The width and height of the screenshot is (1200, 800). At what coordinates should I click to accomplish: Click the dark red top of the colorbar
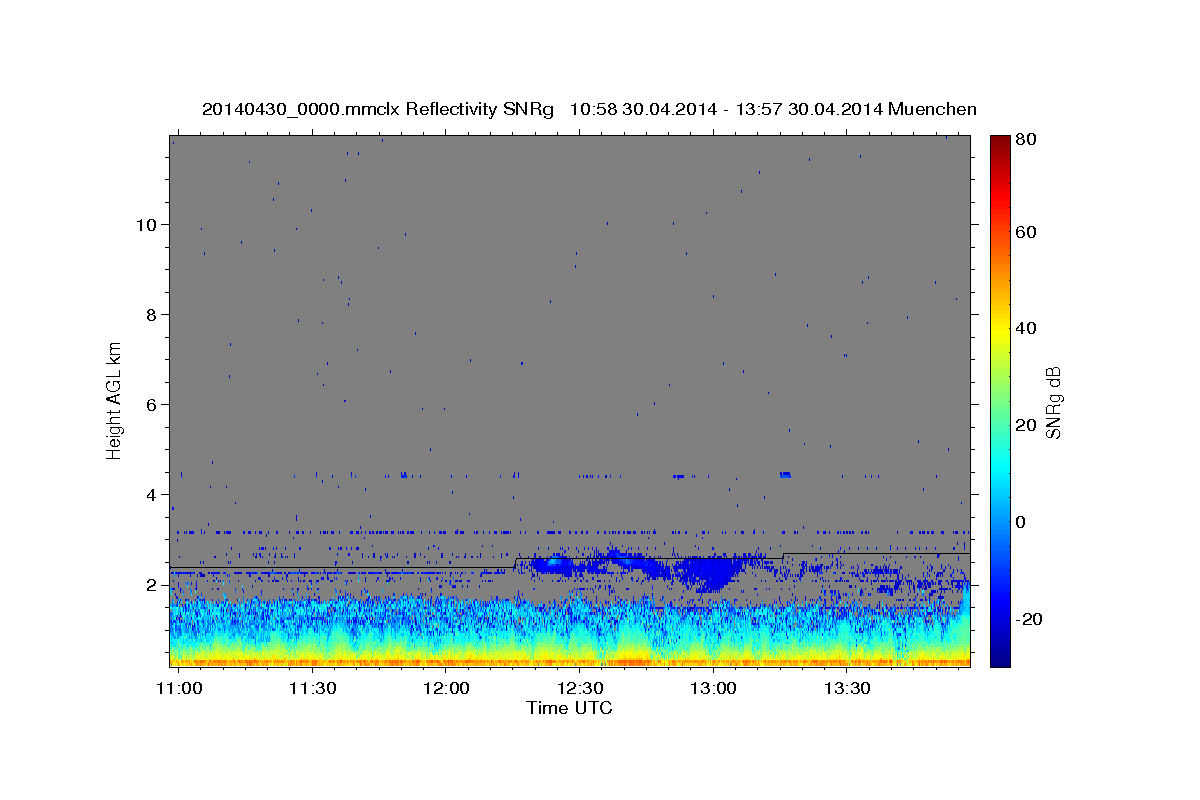(999, 142)
